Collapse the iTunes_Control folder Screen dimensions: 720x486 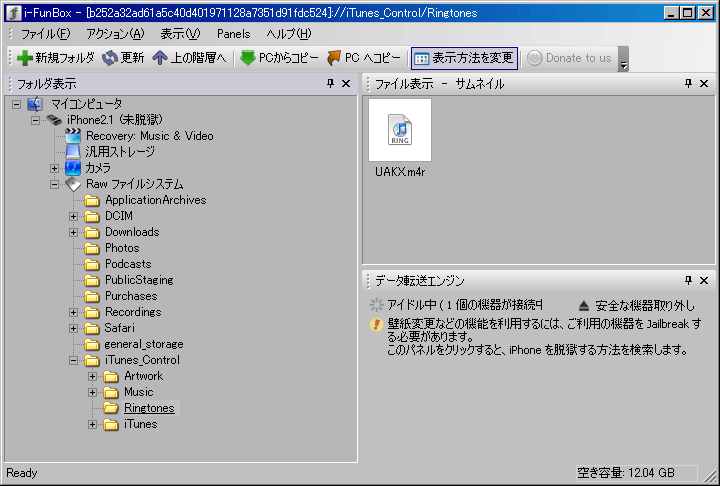coord(73,361)
